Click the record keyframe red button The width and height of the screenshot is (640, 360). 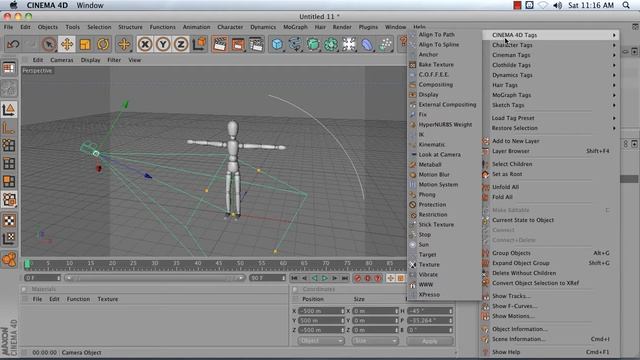[358, 278]
